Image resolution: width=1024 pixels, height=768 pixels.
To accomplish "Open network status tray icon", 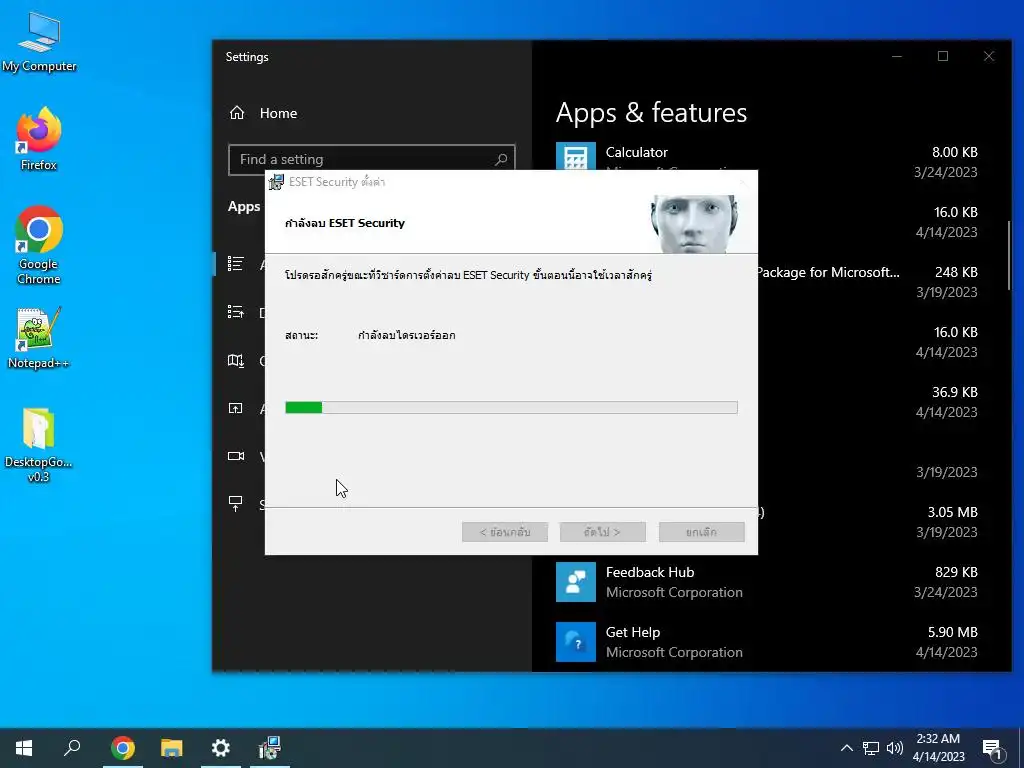I will pyautogui.click(x=871, y=748).
